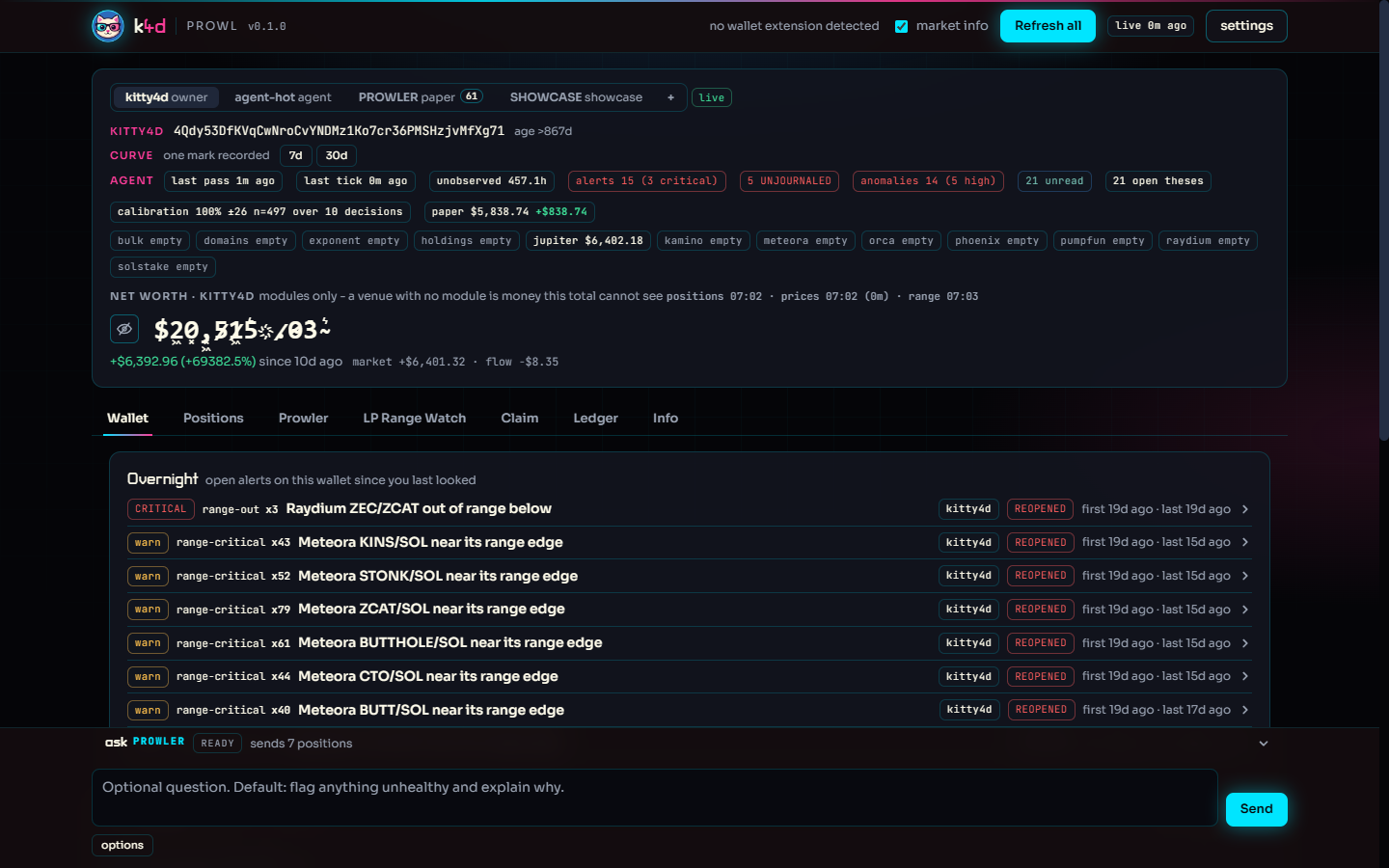Open the Ledger tab

[595, 418]
